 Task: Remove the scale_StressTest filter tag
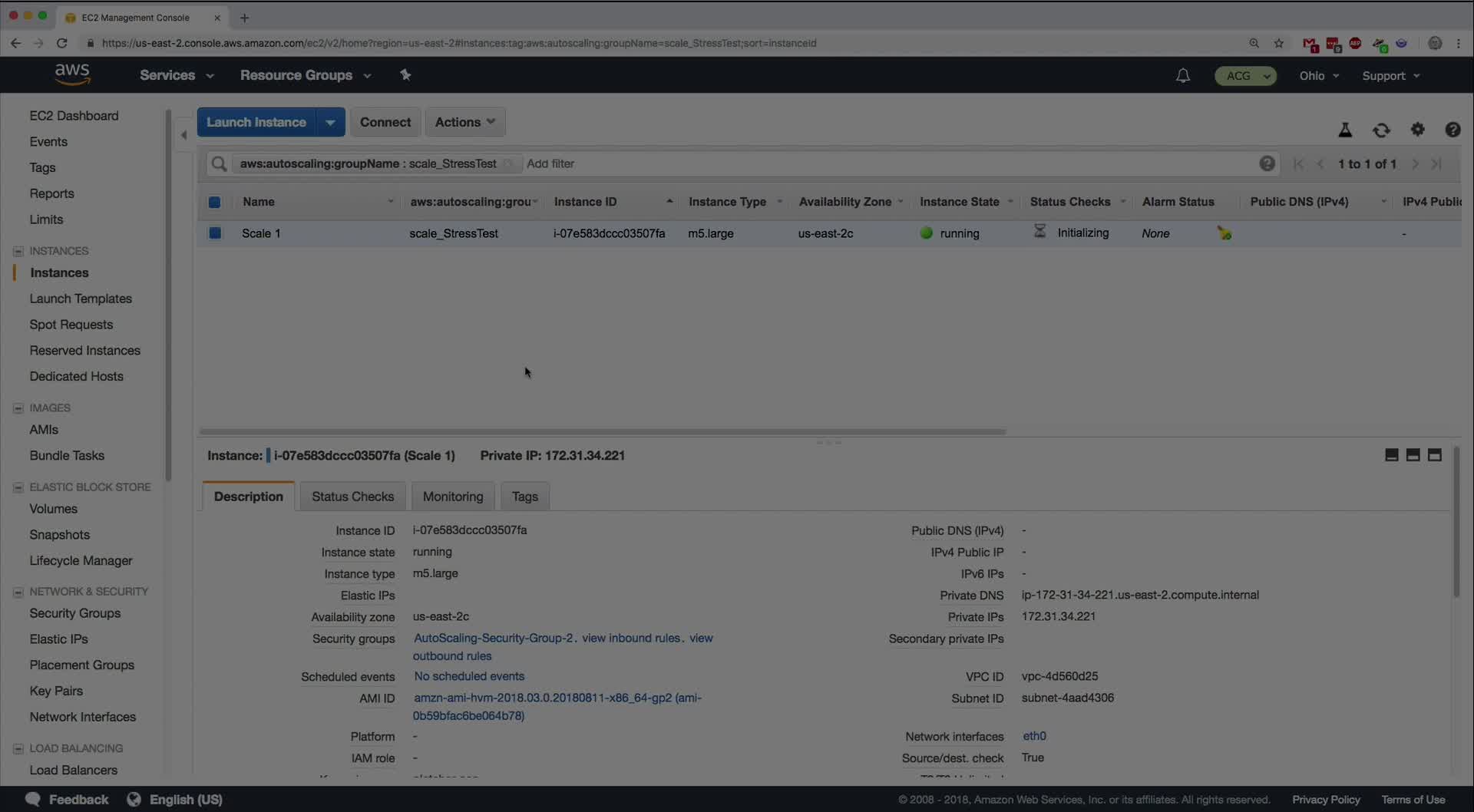[508, 163]
